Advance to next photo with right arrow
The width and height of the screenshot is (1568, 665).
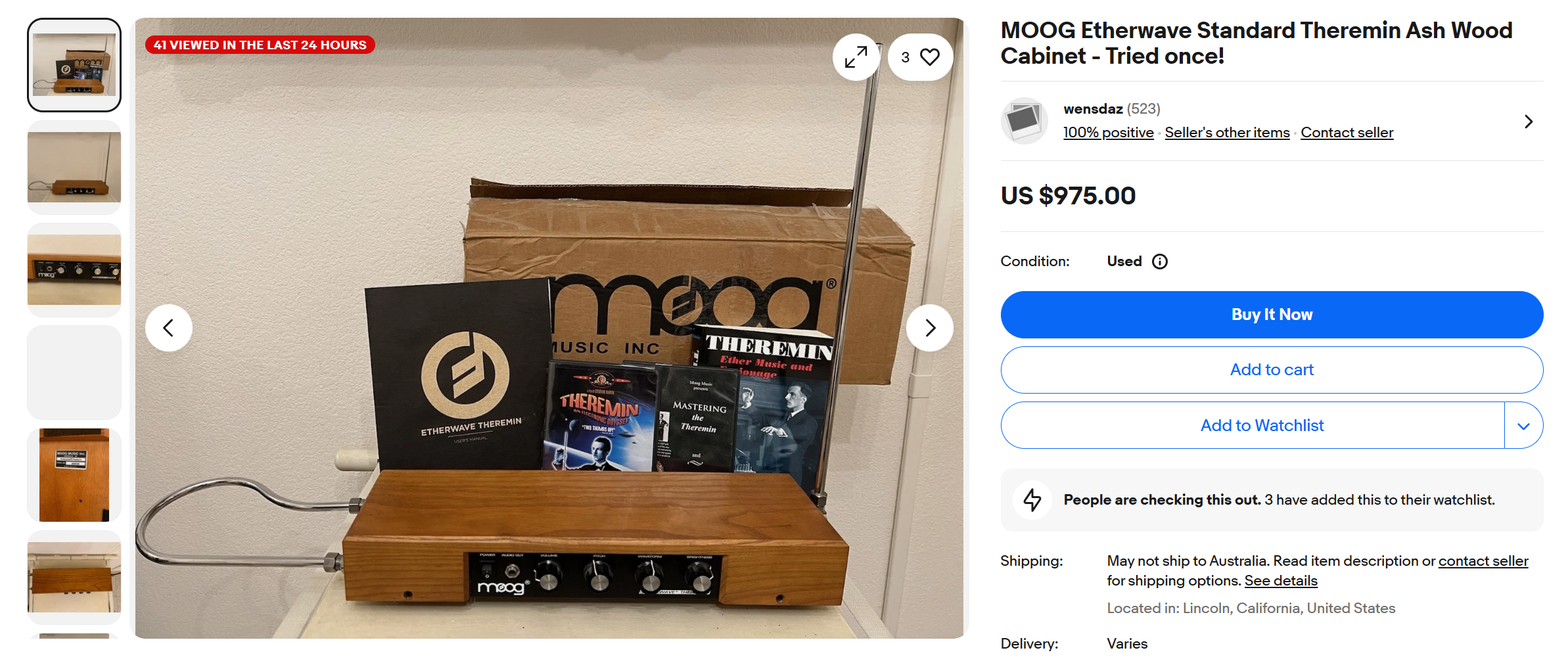click(930, 328)
